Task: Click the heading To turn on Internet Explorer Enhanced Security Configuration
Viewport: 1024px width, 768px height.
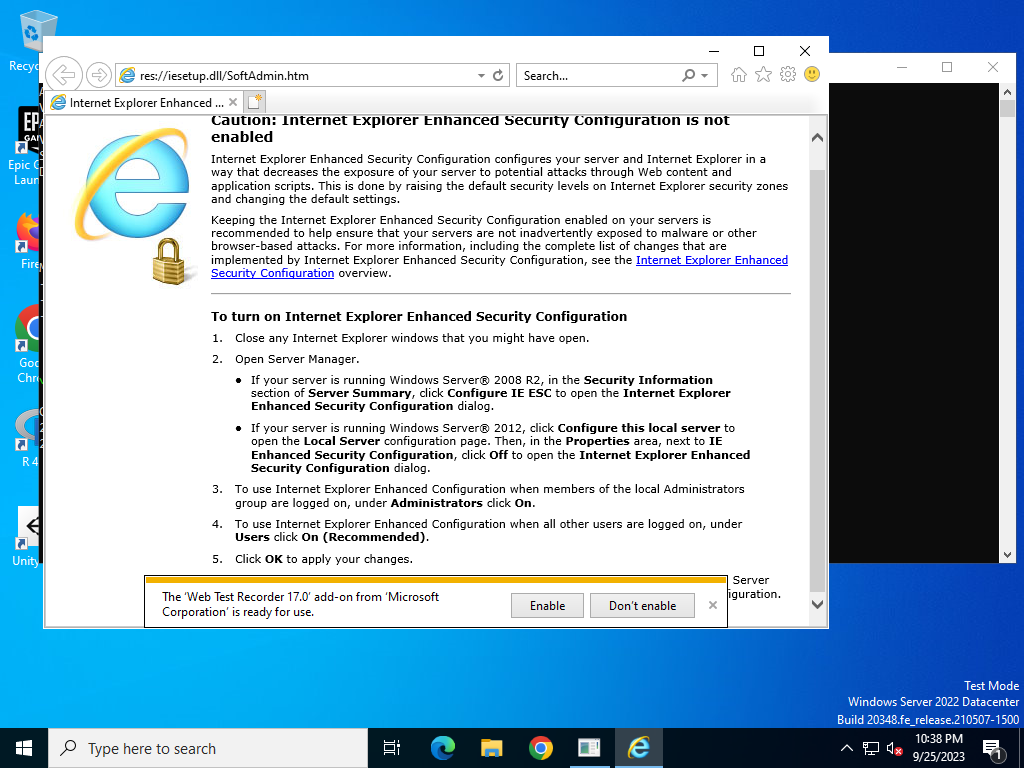Action: pyautogui.click(x=419, y=316)
